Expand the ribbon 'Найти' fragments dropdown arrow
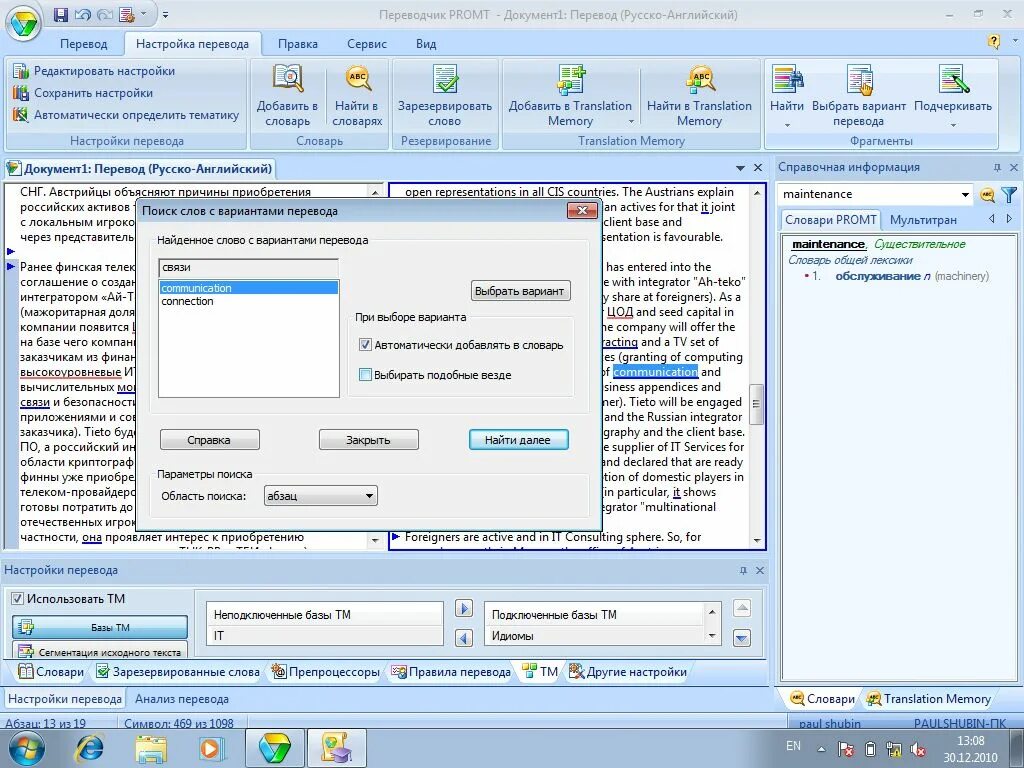Screen dimensions: 1024x768 tap(787, 125)
